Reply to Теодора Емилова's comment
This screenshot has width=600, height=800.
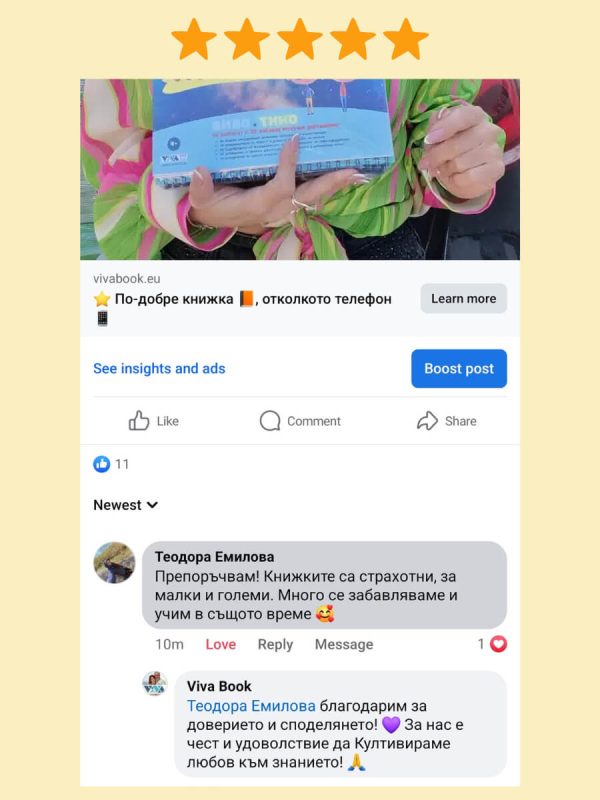point(275,644)
